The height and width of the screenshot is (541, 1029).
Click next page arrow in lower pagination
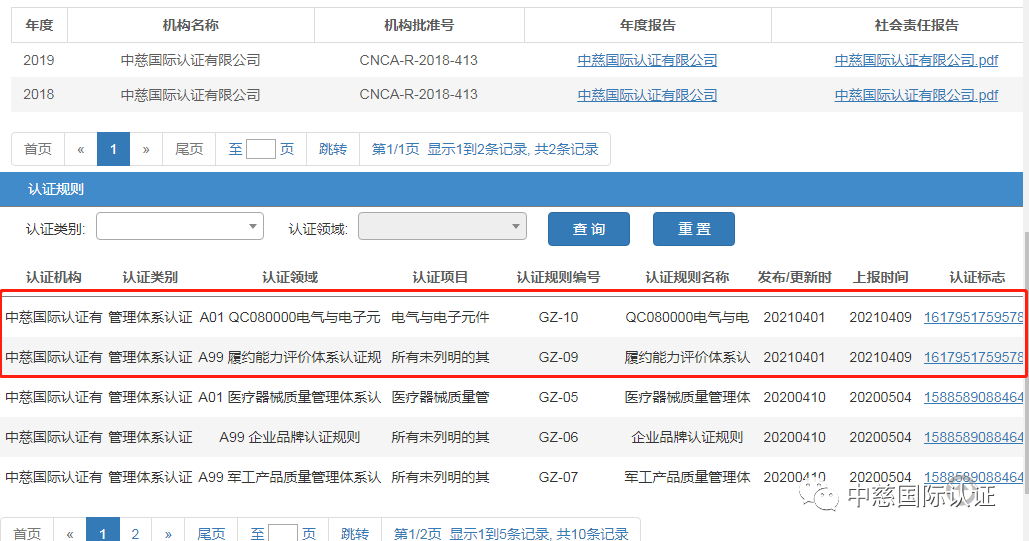[x=168, y=533]
